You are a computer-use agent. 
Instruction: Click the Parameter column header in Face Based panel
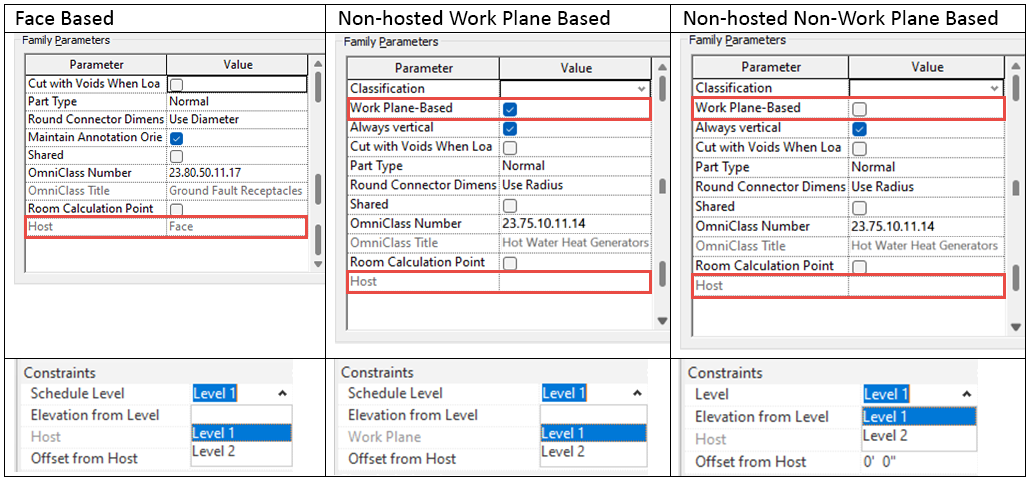(96, 65)
